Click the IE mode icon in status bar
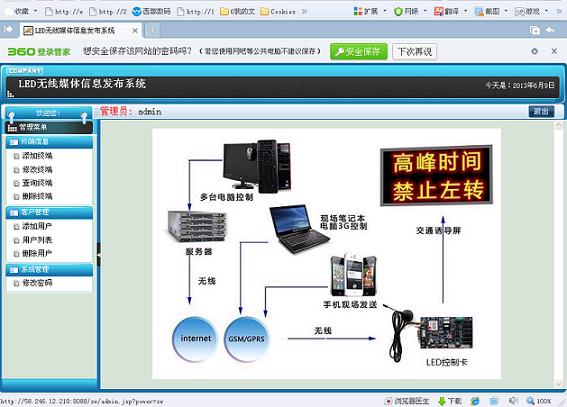The width and height of the screenshot is (567, 407). [x=475, y=400]
